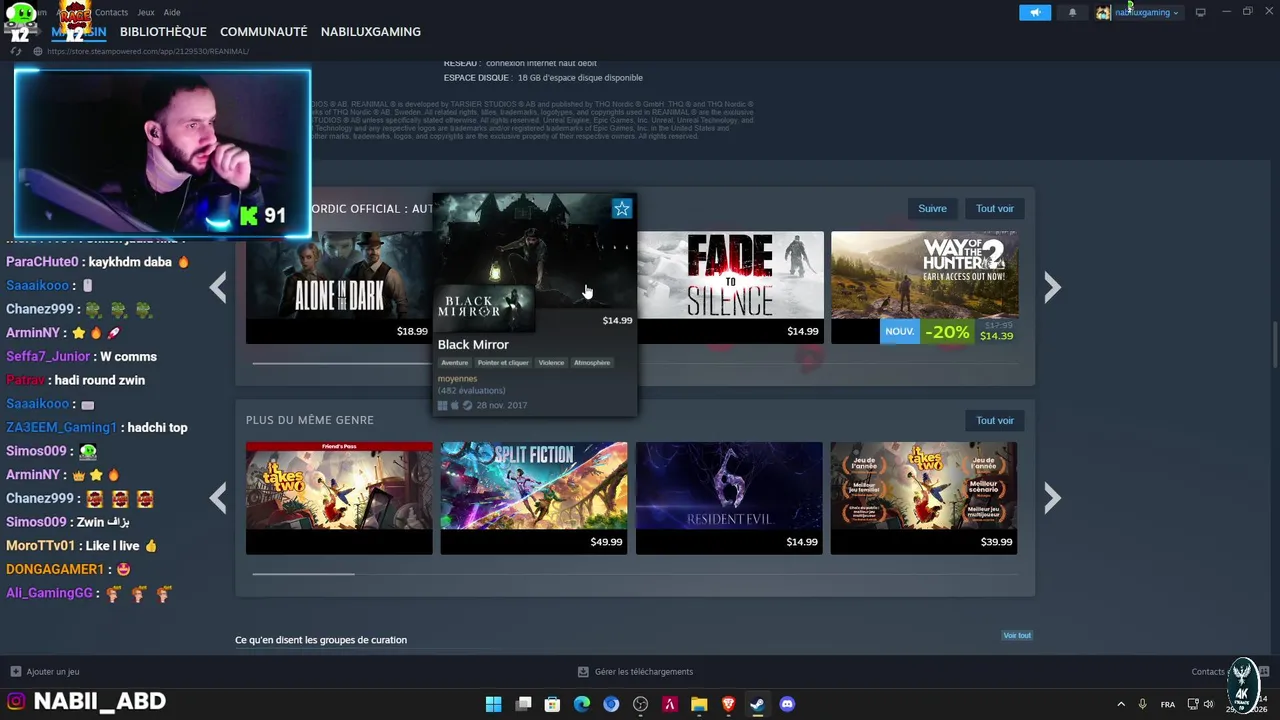Go to next games in THQ Nordic carousel
This screenshot has height=720, width=1280.
tap(1052, 288)
